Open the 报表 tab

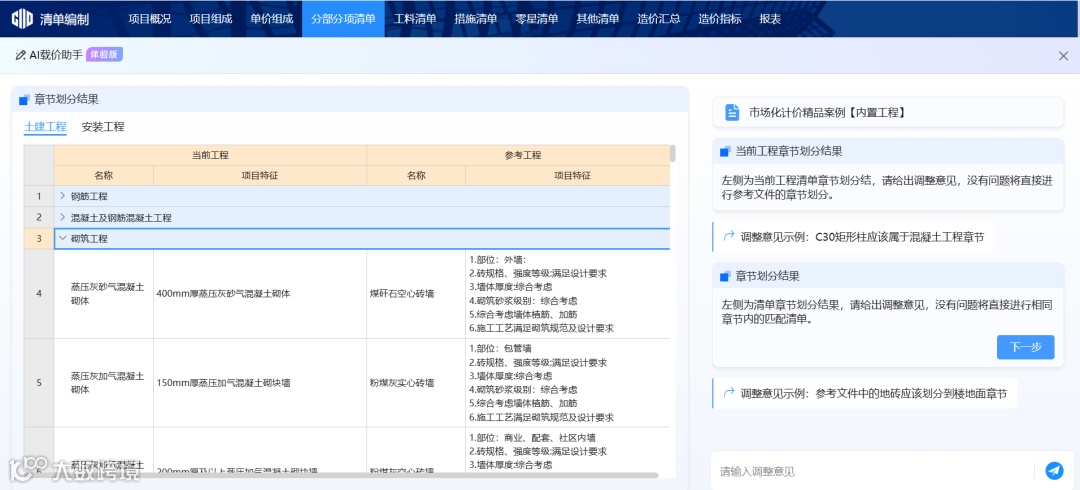point(770,19)
